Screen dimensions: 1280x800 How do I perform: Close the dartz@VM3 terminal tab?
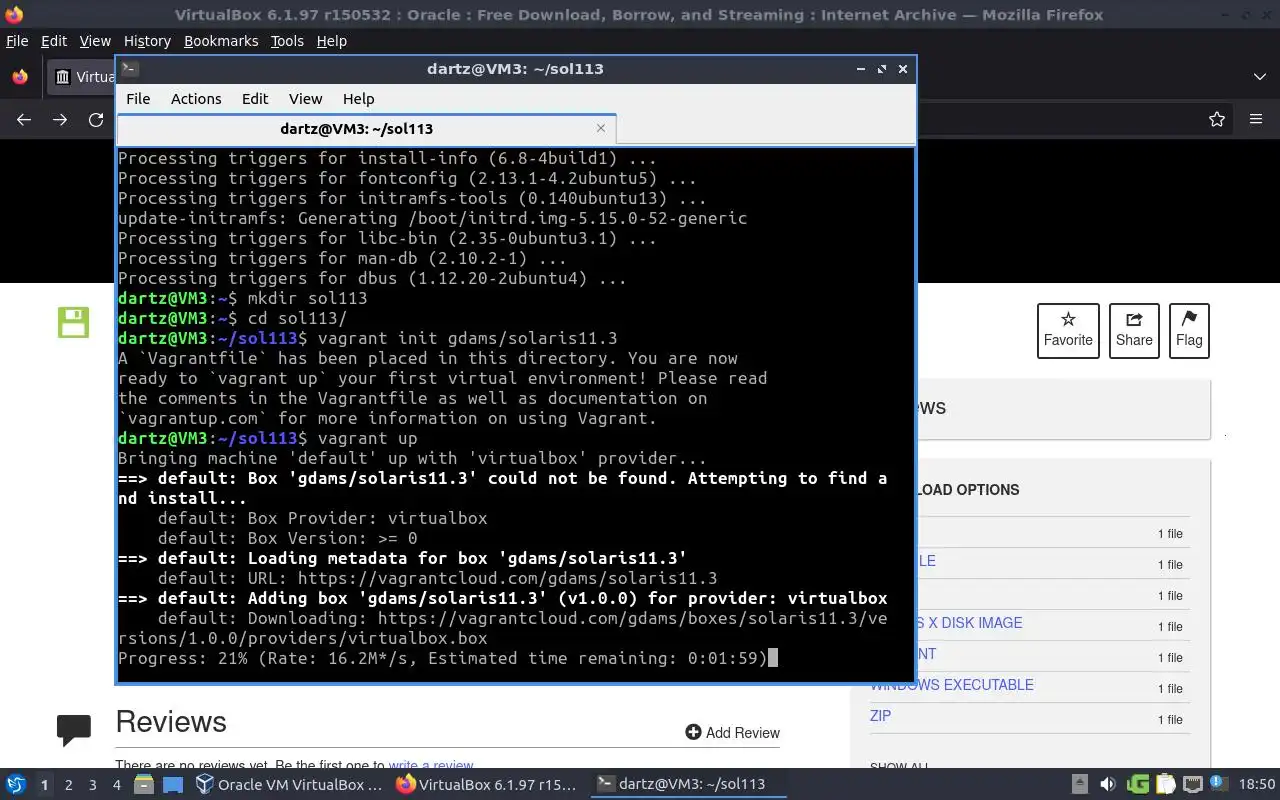tap(601, 128)
